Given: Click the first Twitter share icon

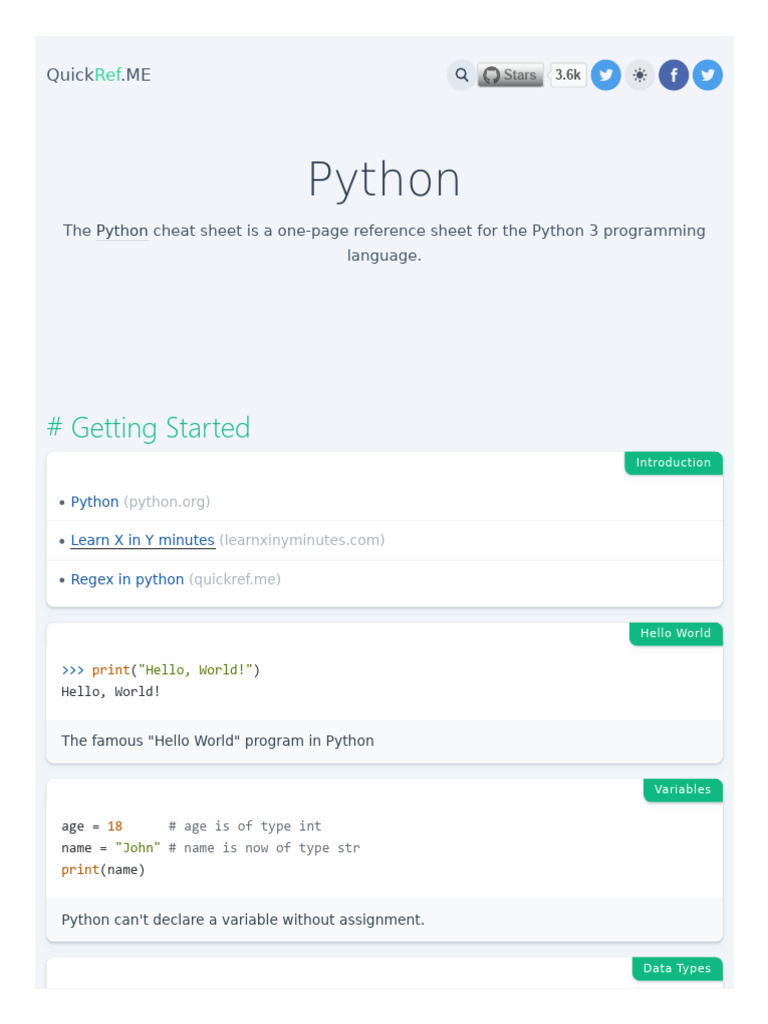Looking at the screenshot, I should 606,75.
